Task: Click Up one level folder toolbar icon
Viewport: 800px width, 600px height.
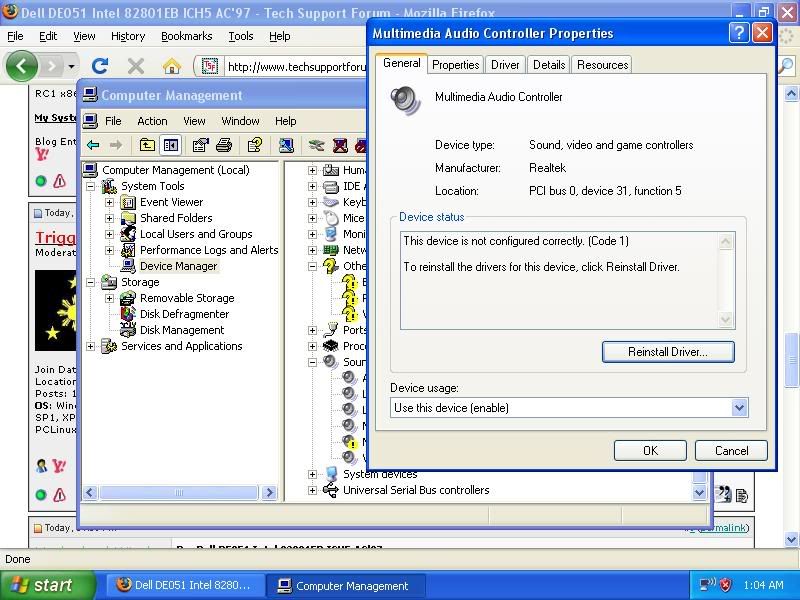Action: point(147,145)
